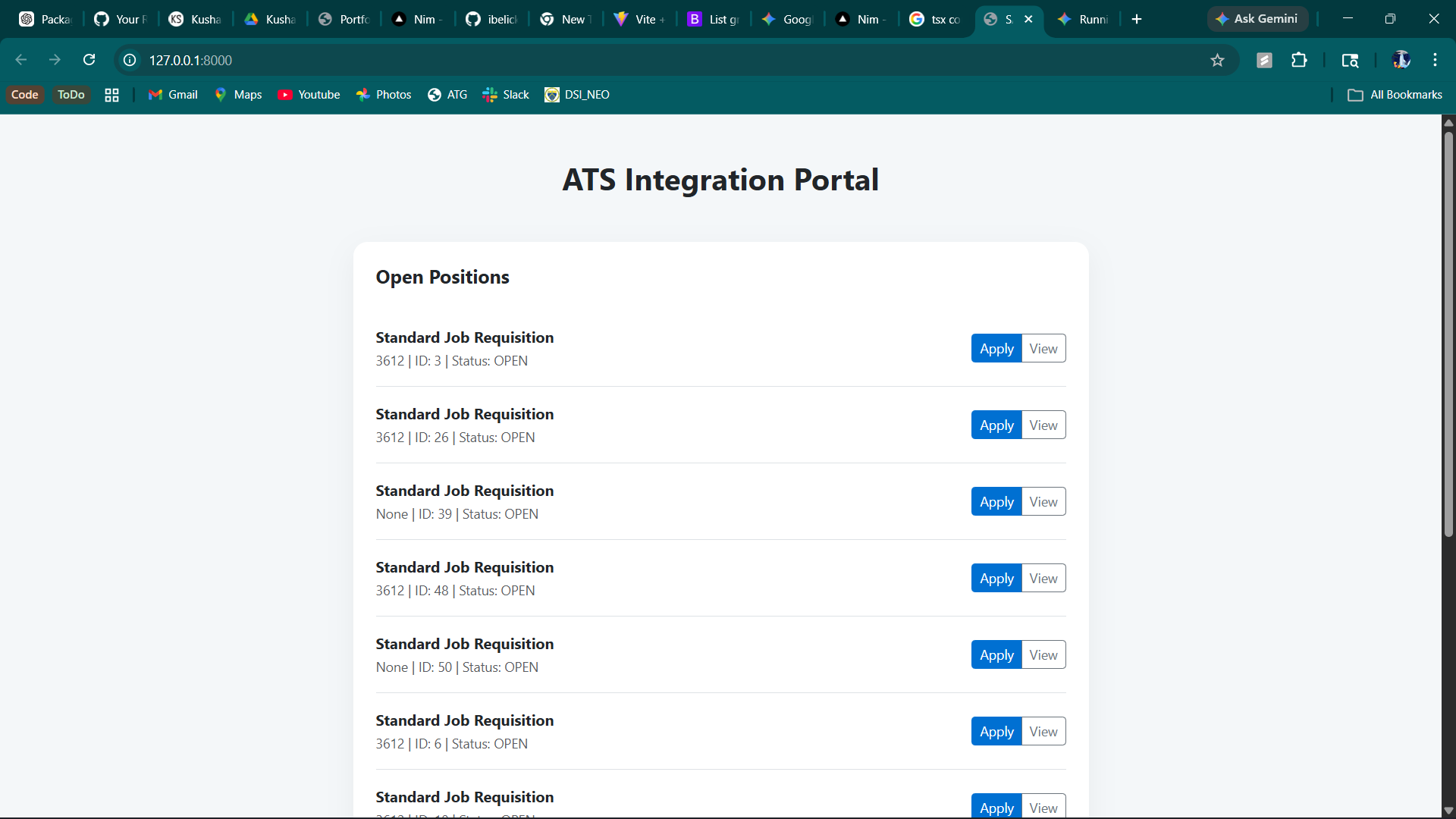Switch to the List gr tab
The height and width of the screenshot is (819, 1456).
[714, 19]
